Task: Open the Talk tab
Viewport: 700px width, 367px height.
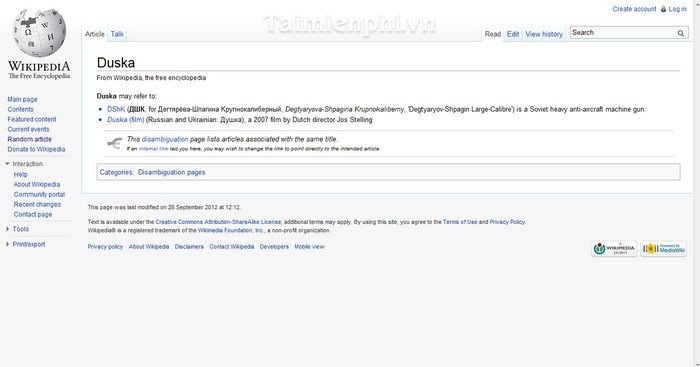Action: (117, 34)
